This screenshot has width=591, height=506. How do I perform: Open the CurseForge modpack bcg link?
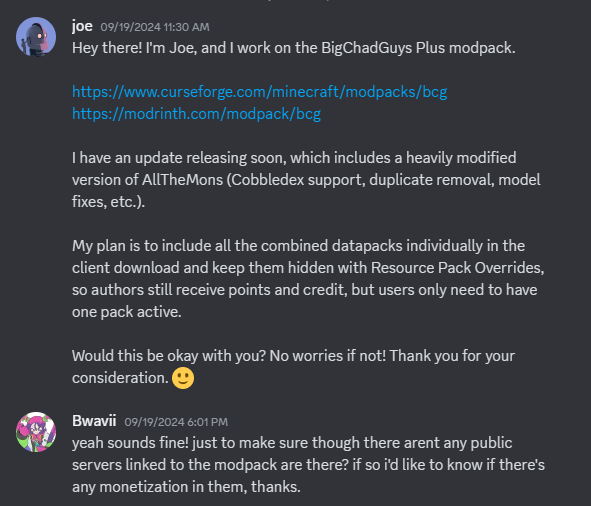pyautogui.click(x=259, y=92)
